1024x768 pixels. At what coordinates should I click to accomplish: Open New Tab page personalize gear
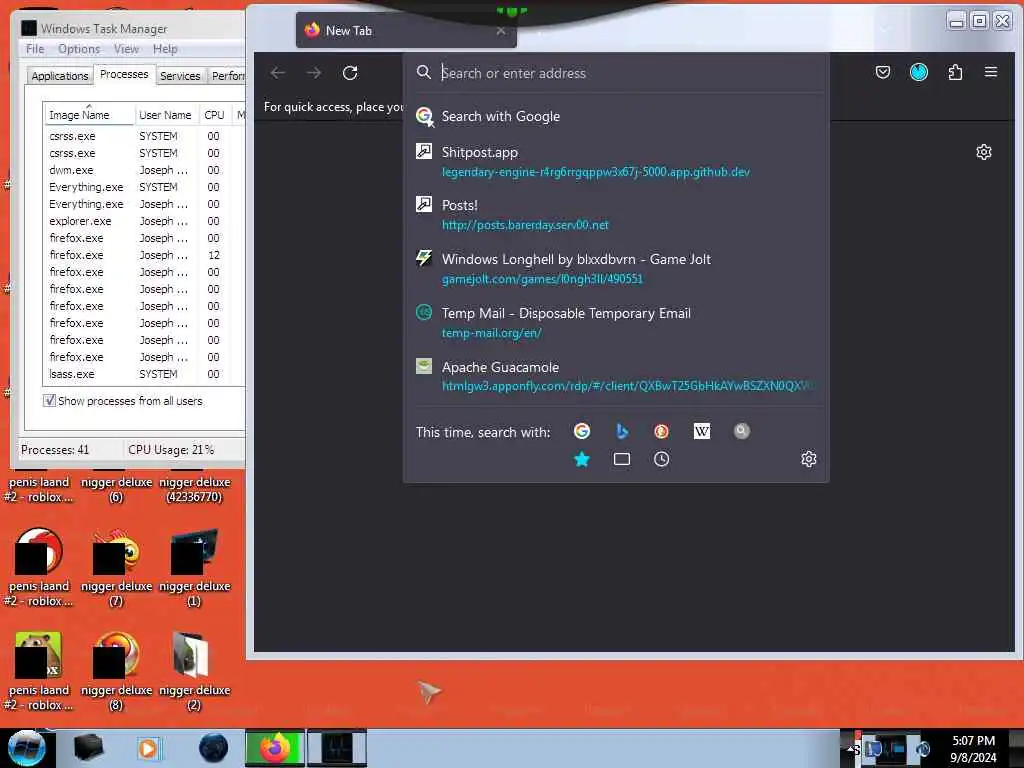click(984, 152)
